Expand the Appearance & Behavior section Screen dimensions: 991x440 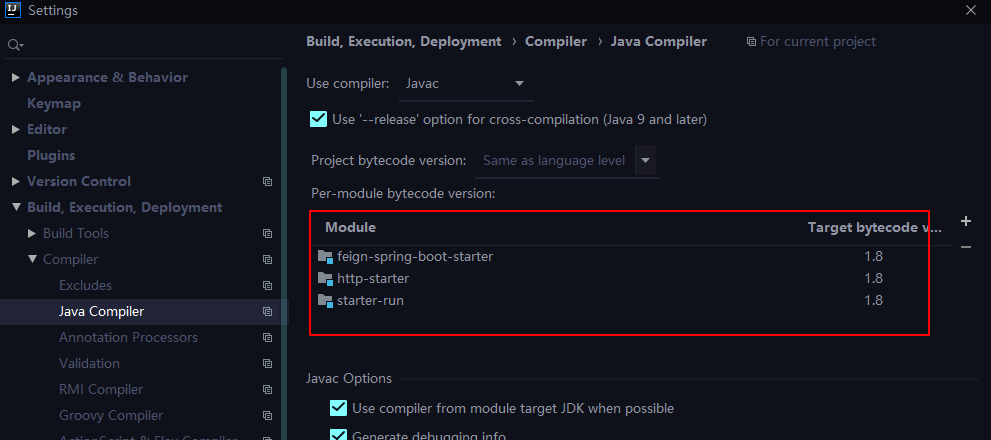point(16,78)
